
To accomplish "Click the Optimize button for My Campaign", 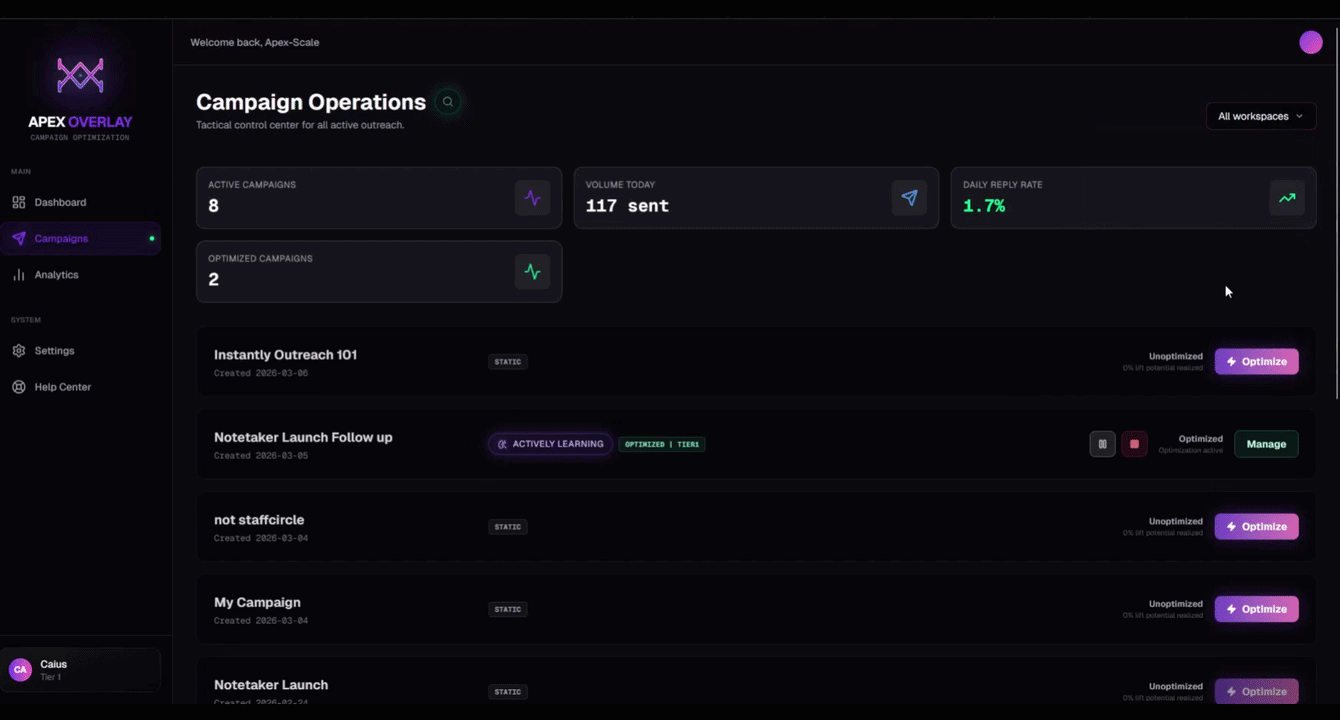I will 1256,608.
